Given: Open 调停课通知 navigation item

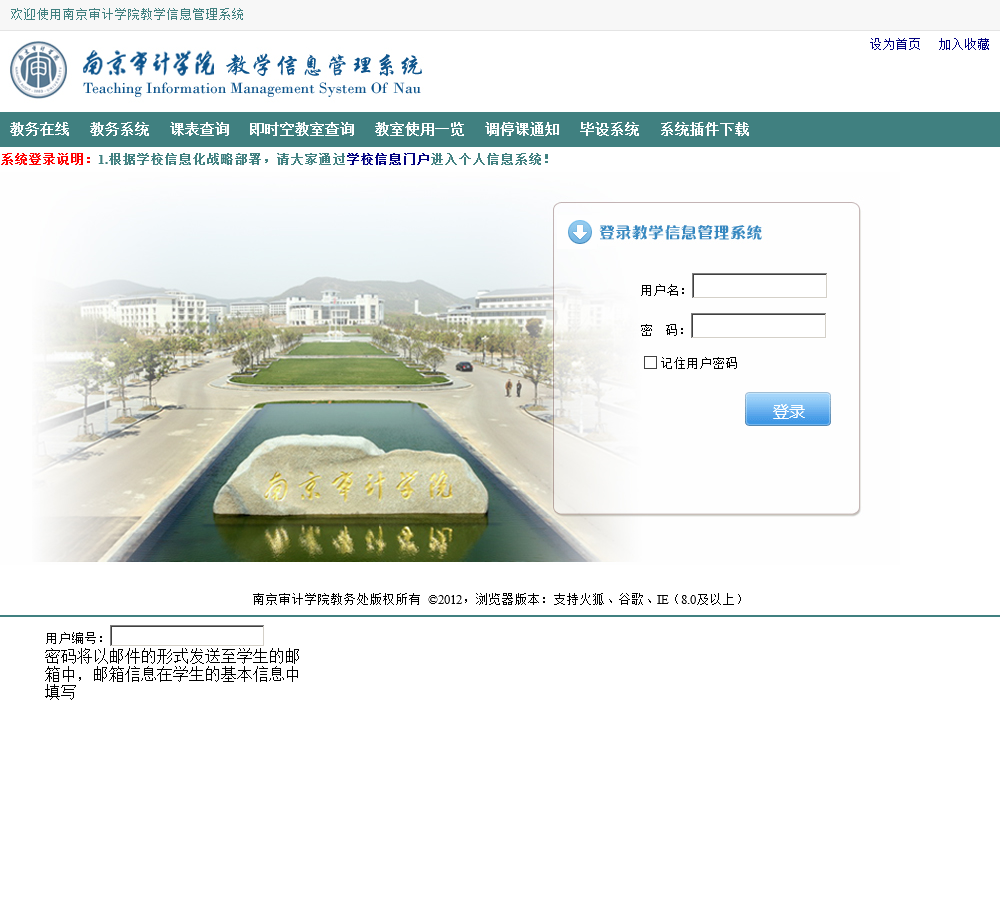Looking at the screenshot, I should (522, 129).
